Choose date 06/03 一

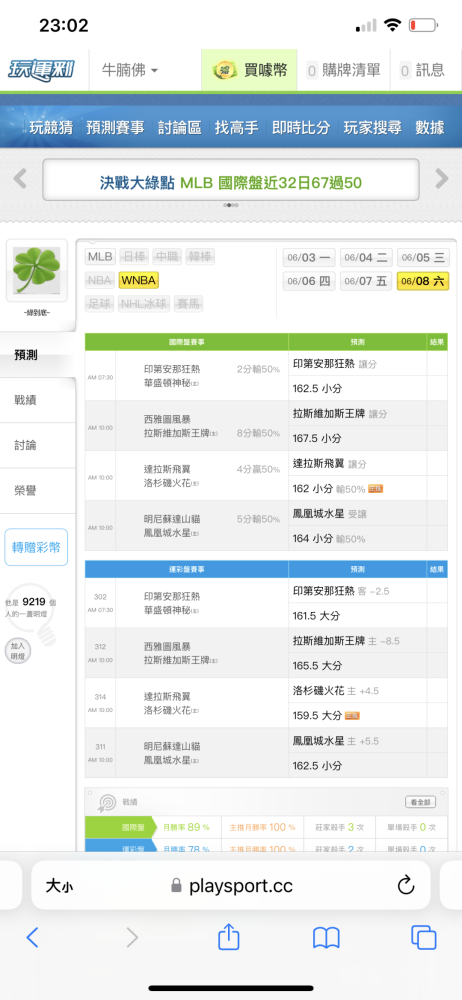pos(309,258)
